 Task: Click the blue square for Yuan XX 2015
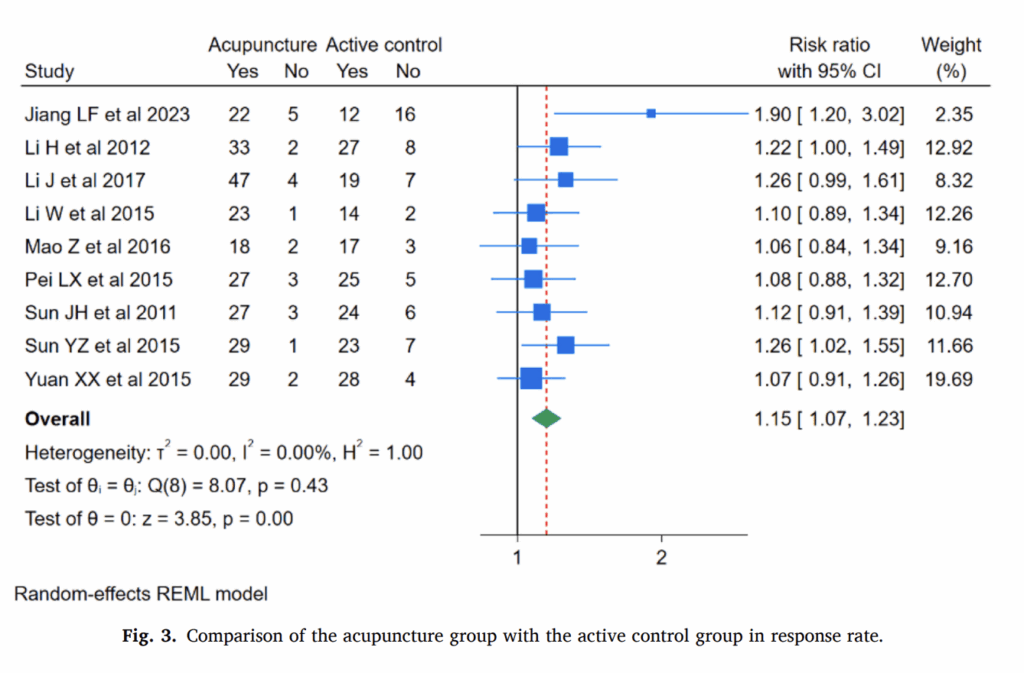pos(531,379)
